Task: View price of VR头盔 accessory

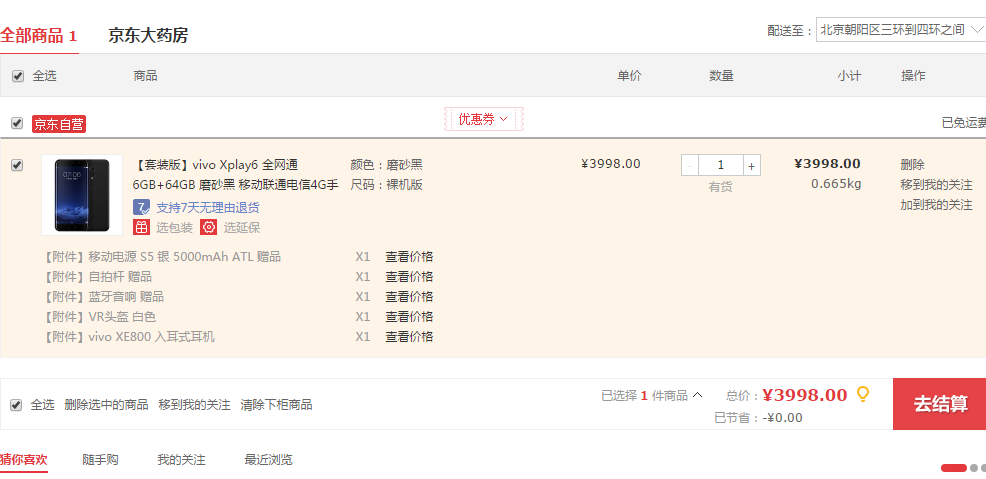Action: 409,317
